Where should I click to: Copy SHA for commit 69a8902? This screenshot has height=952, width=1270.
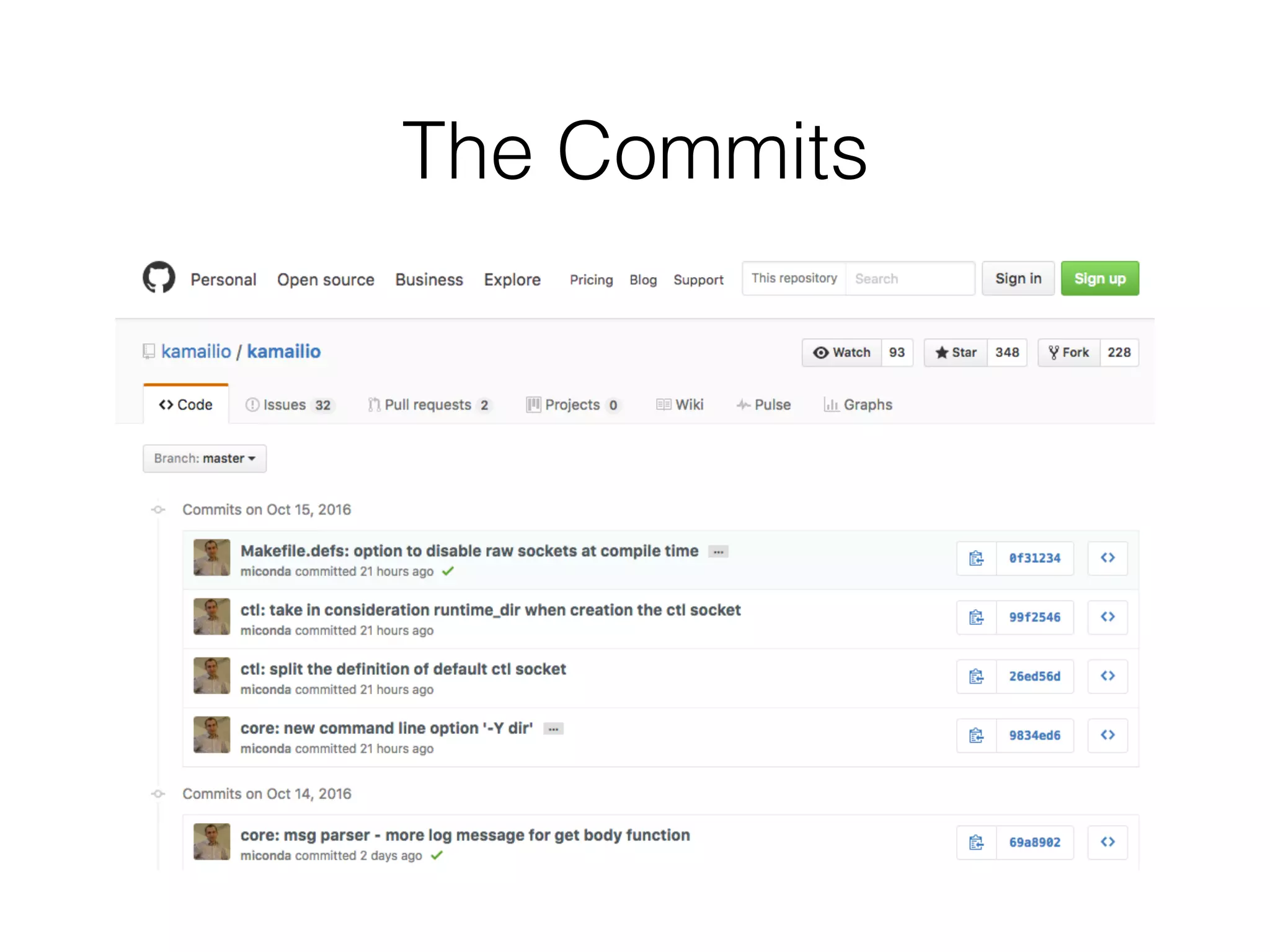(976, 842)
